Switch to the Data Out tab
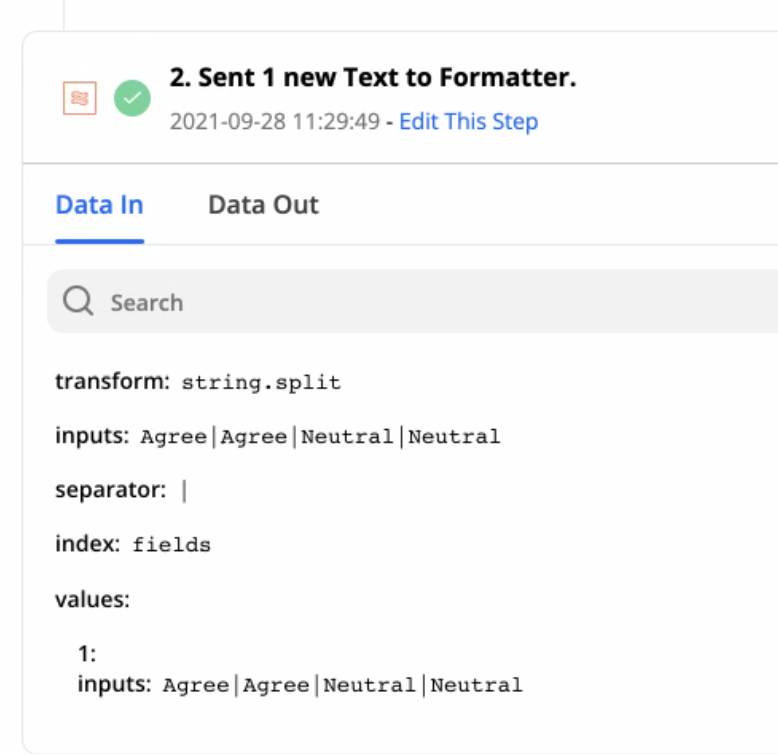 pos(263,205)
